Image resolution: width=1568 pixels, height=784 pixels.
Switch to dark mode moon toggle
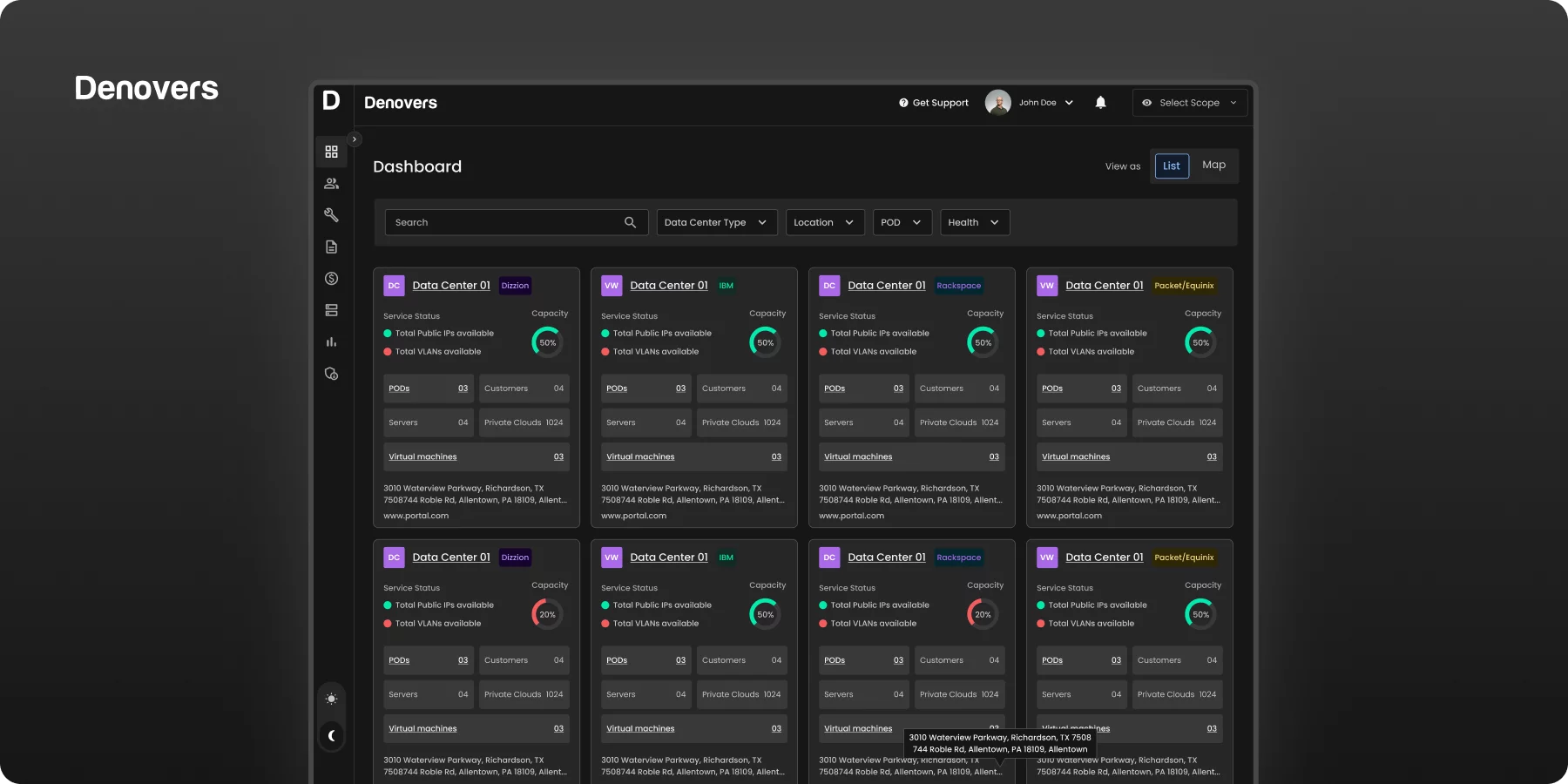click(331, 736)
